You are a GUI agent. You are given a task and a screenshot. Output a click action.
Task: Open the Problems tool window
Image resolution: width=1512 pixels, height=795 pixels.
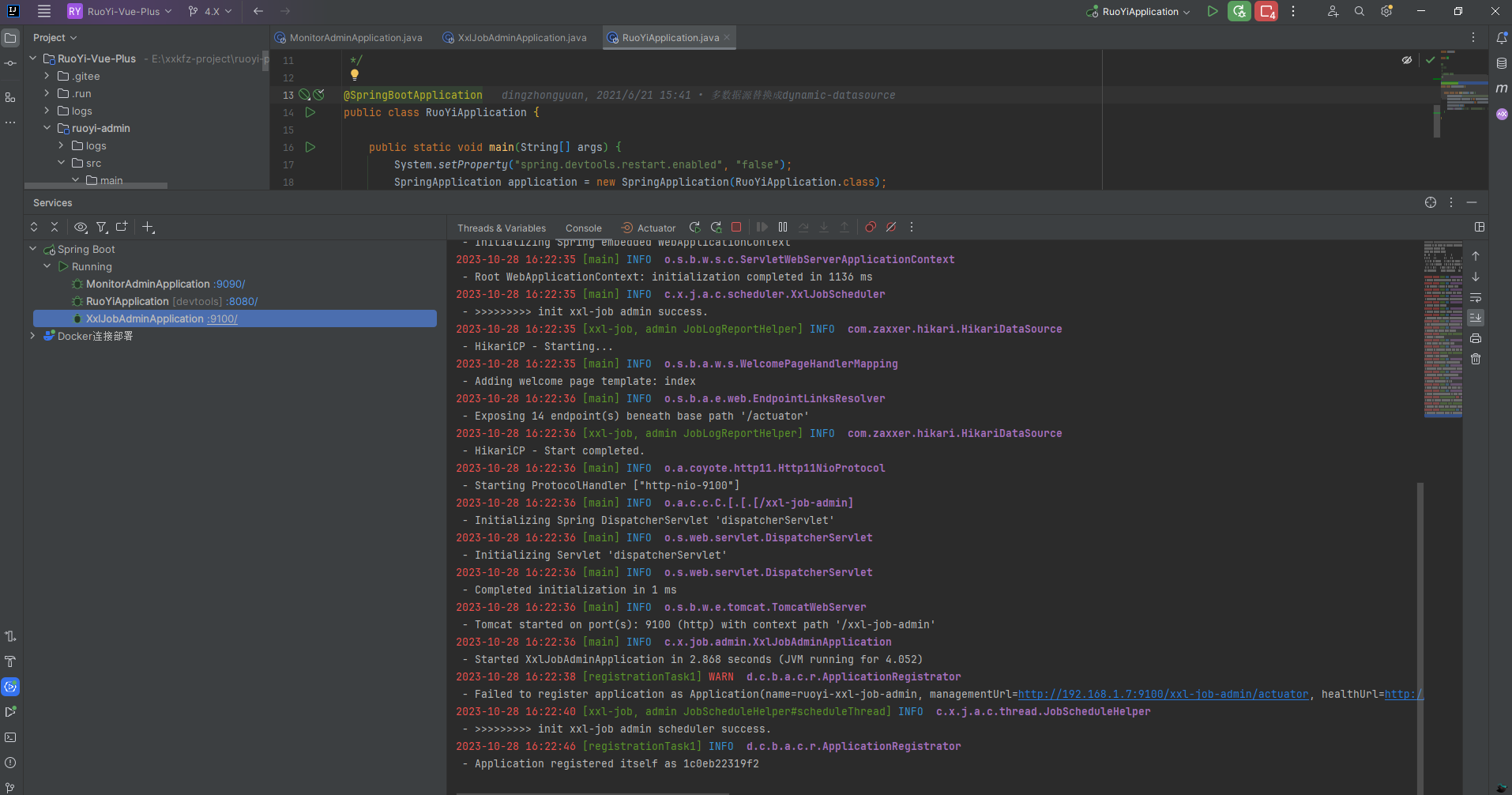[x=10, y=763]
